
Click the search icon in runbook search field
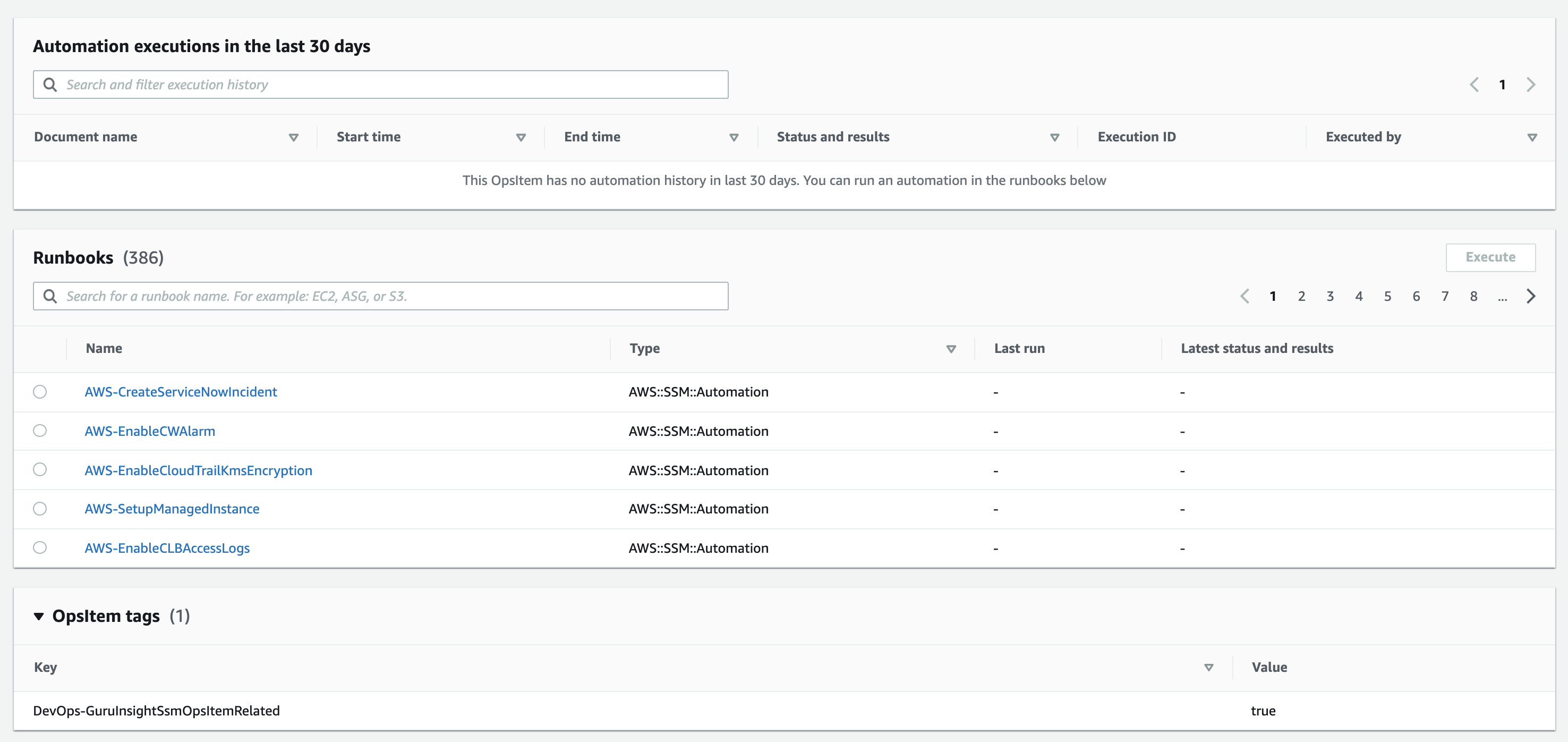pyautogui.click(x=50, y=296)
